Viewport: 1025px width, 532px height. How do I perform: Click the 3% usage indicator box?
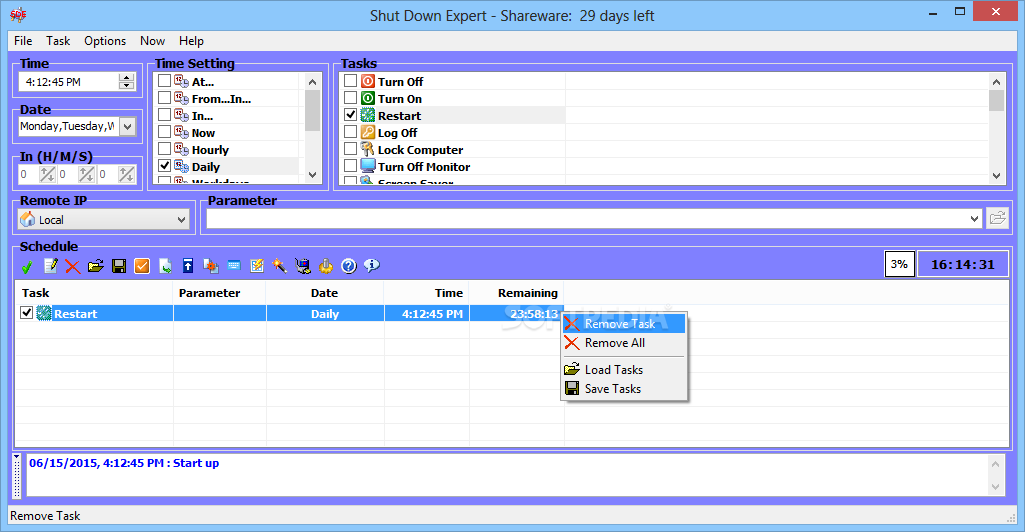pyautogui.click(x=899, y=264)
